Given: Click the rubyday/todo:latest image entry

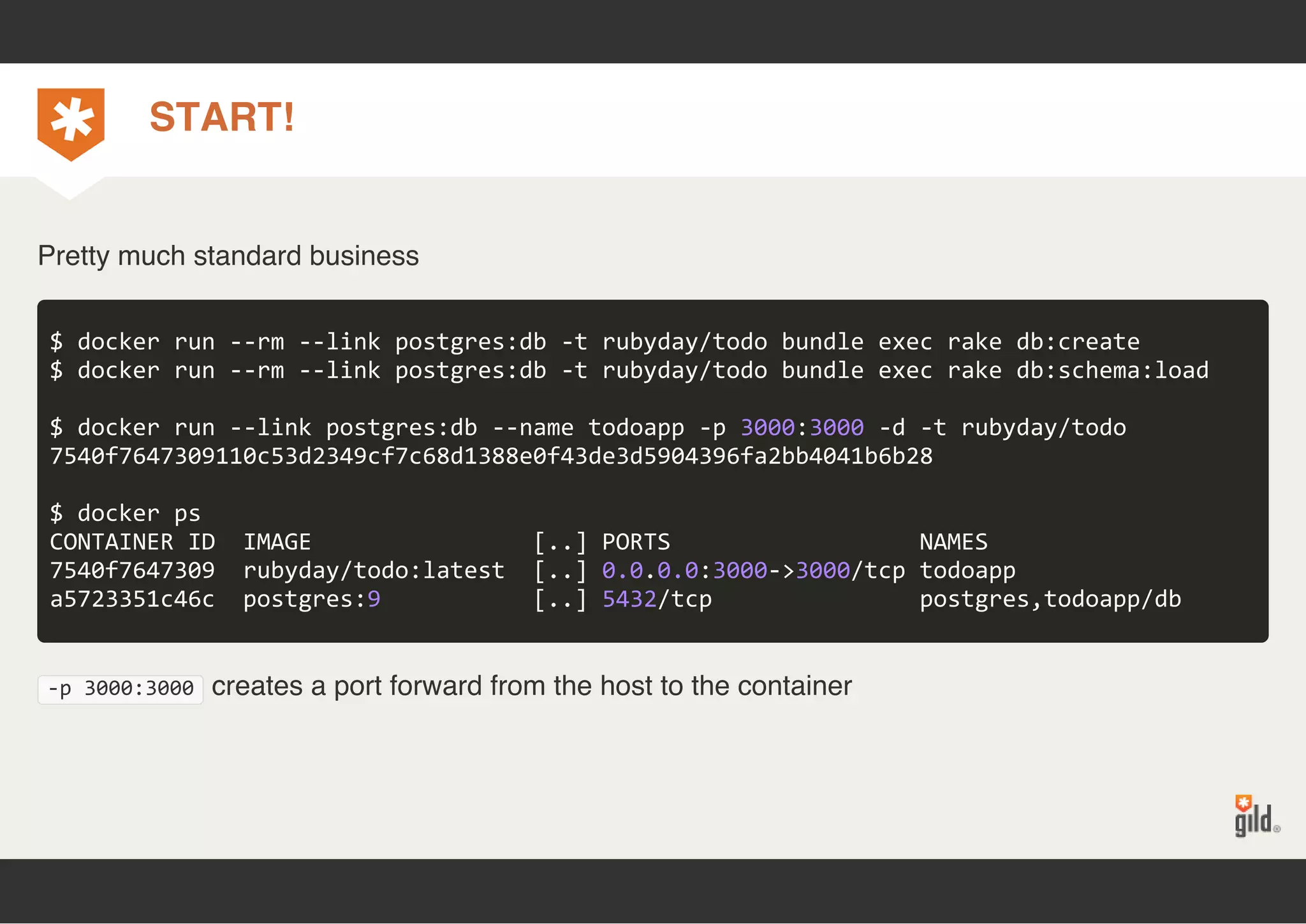Looking at the screenshot, I should [374, 571].
